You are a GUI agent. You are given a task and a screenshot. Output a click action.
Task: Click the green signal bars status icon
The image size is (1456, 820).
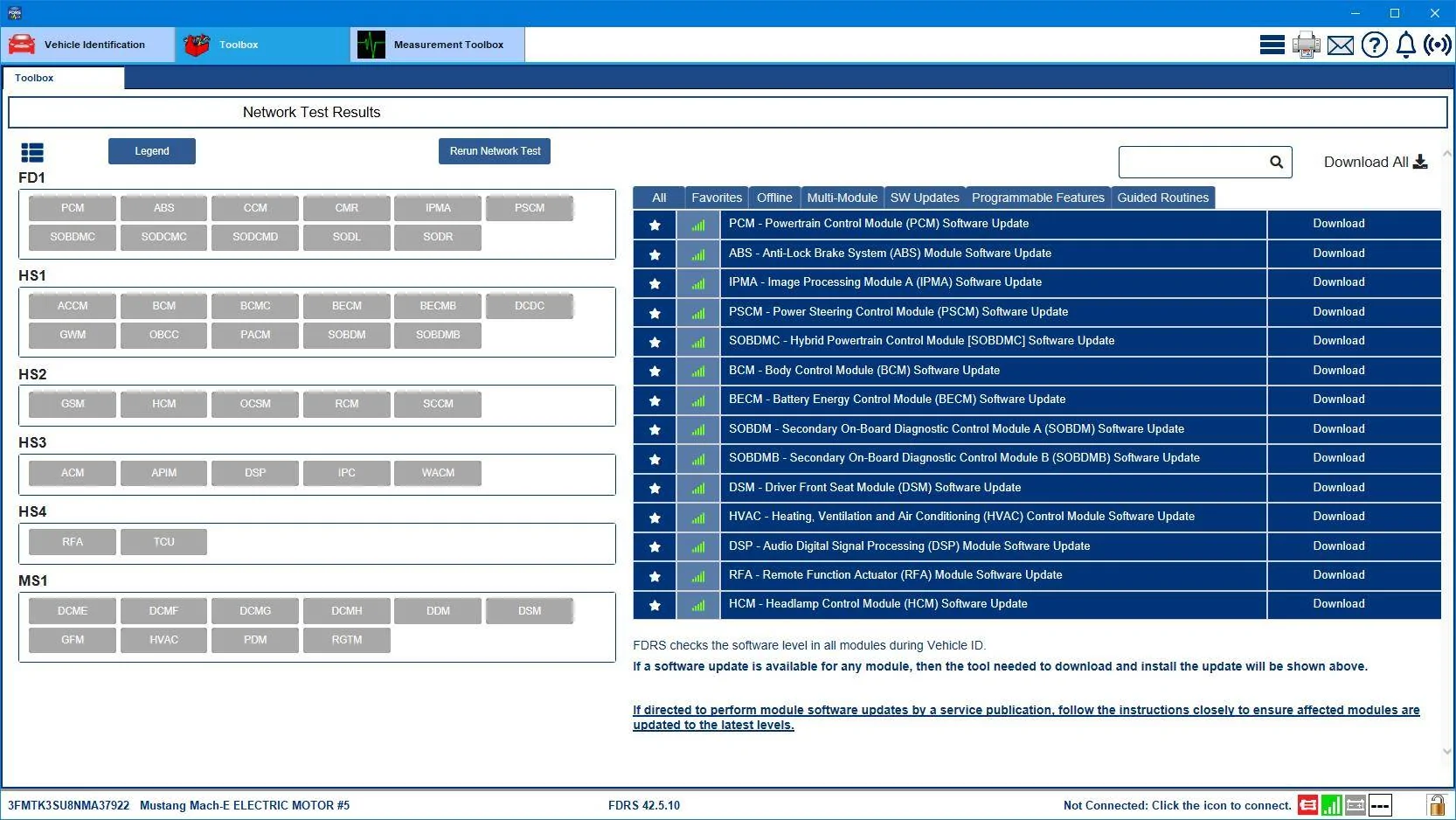coord(1331,805)
